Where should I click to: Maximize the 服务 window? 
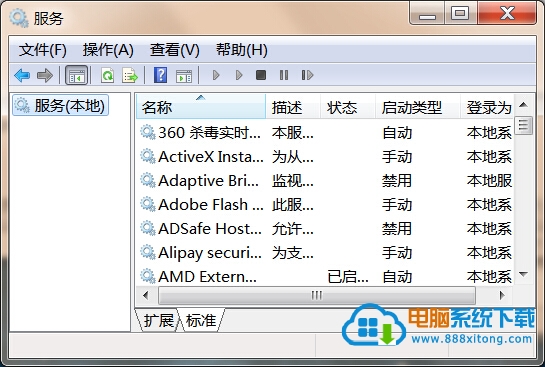[x=460, y=13]
